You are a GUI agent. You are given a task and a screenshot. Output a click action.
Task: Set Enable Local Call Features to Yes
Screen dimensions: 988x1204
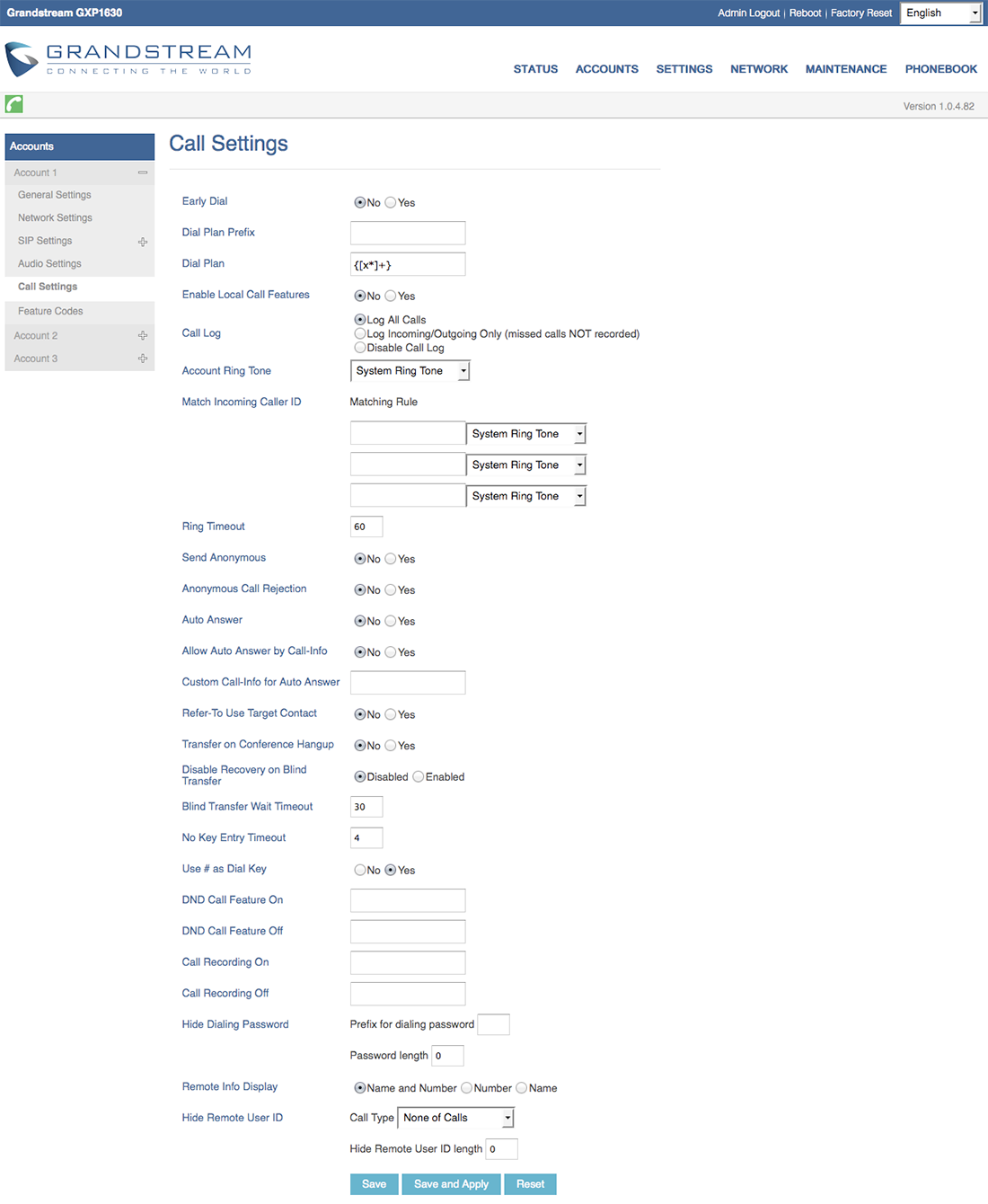pyautogui.click(x=391, y=297)
